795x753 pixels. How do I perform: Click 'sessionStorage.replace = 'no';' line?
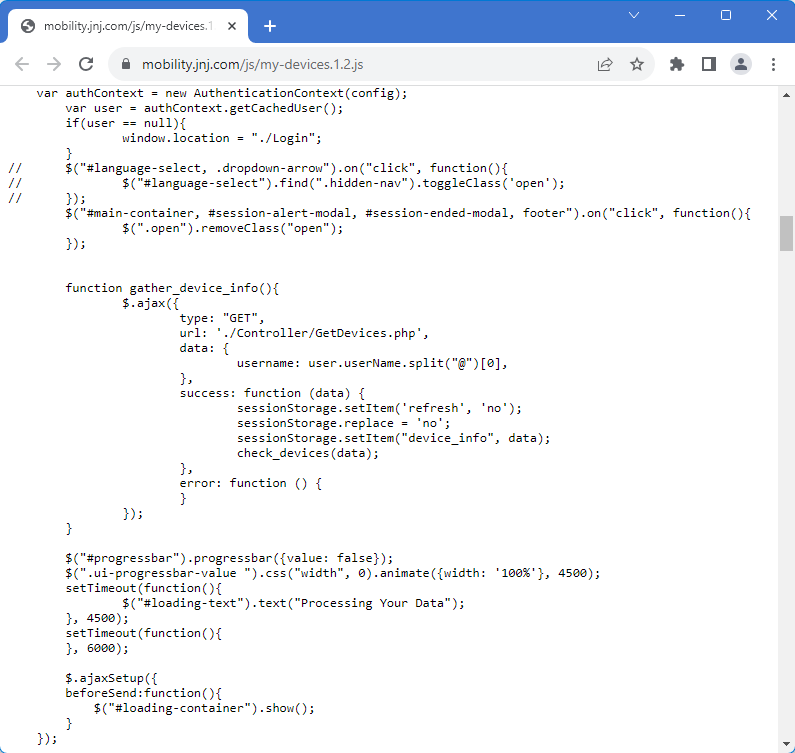(343, 423)
